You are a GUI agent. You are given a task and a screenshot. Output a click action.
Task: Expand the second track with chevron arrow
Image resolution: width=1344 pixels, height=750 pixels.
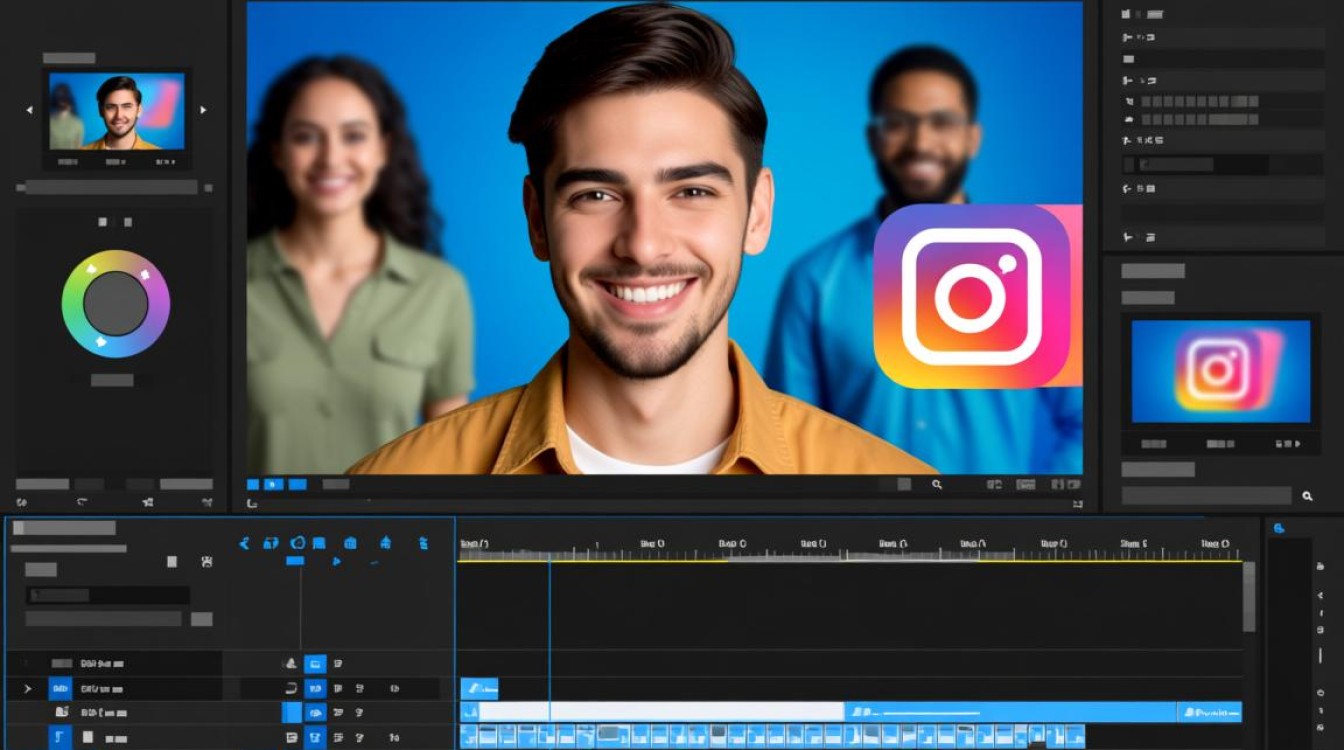tap(27, 688)
